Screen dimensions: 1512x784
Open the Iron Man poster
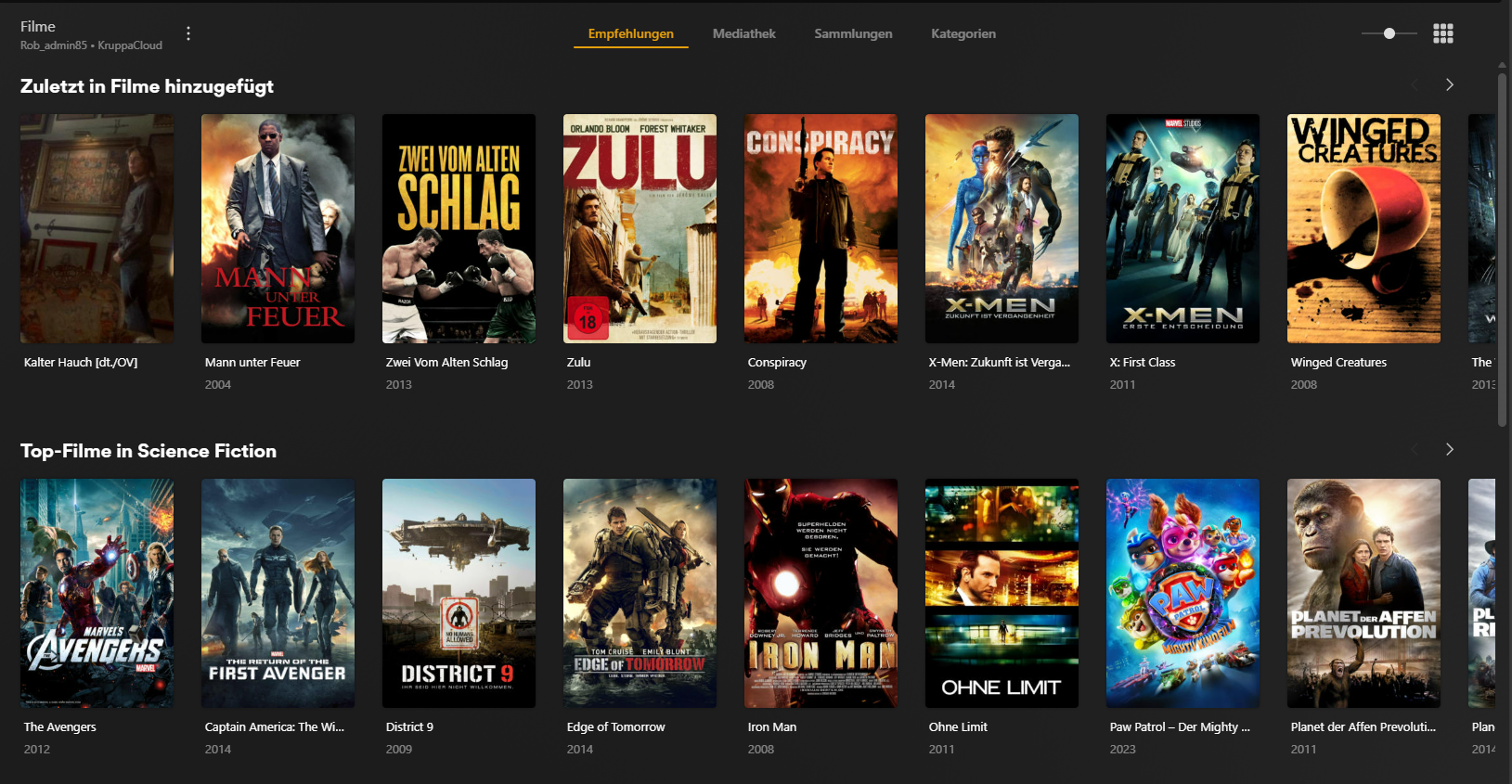pyautogui.click(x=821, y=593)
